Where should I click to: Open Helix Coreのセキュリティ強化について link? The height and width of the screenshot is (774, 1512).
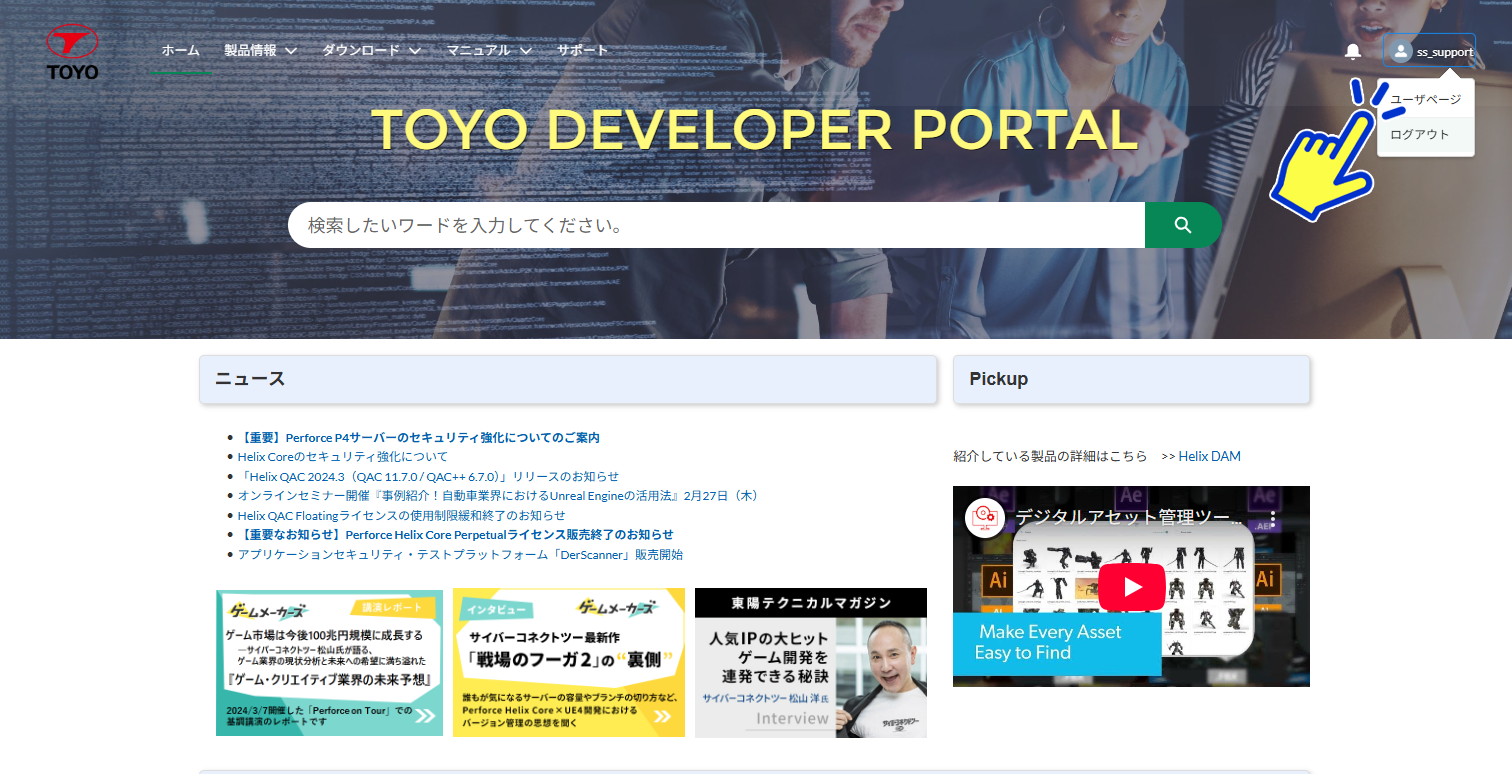point(343,457)
